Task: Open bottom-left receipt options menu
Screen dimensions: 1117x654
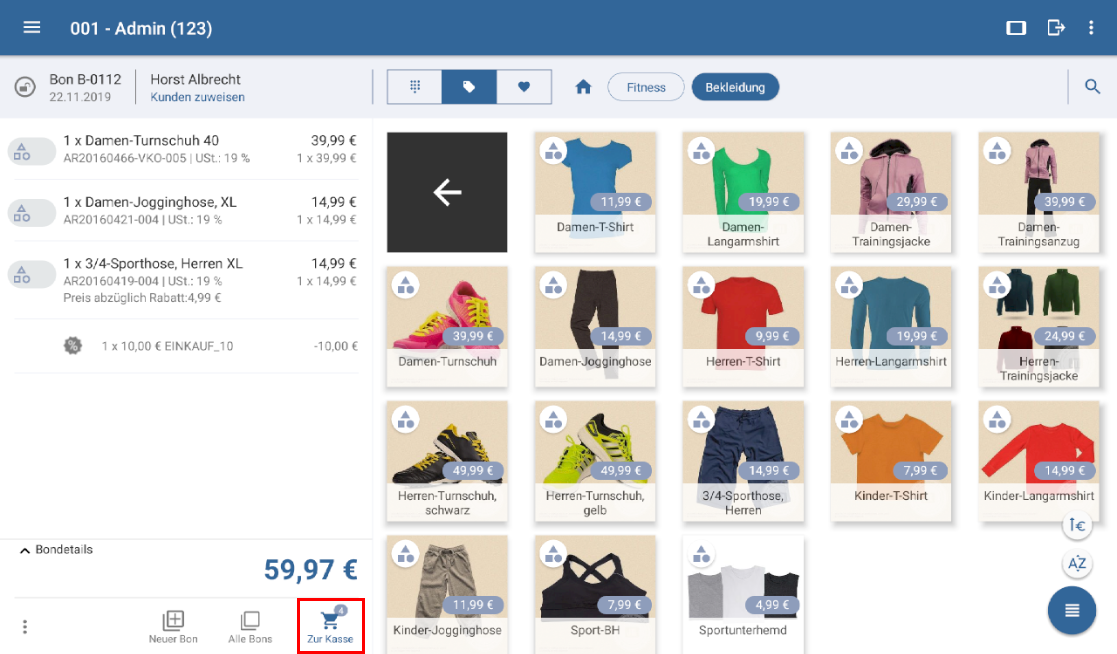Action: [x=25, y=627]
